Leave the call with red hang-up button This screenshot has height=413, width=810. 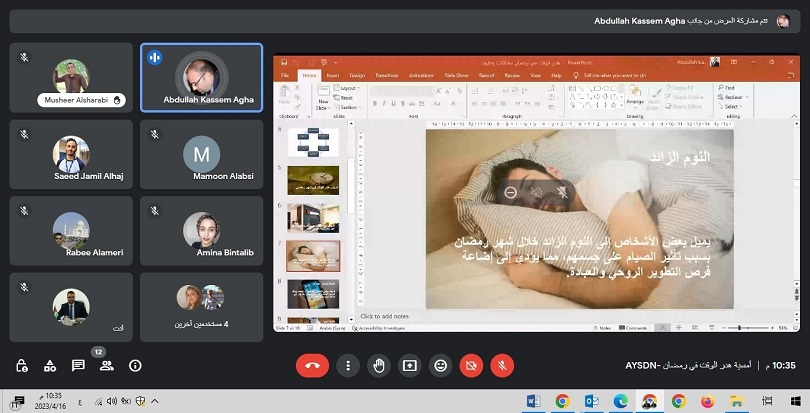[x=312, y=366]
